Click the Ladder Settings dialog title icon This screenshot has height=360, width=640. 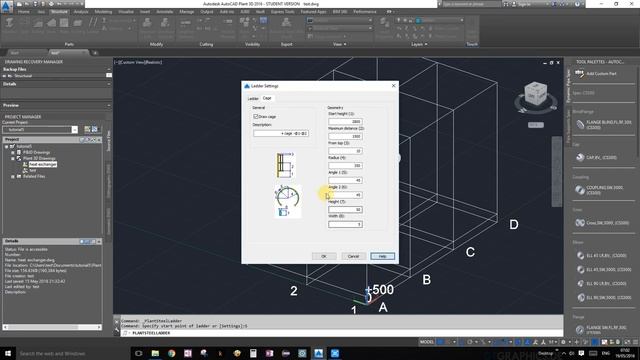(x=247, y=86)
